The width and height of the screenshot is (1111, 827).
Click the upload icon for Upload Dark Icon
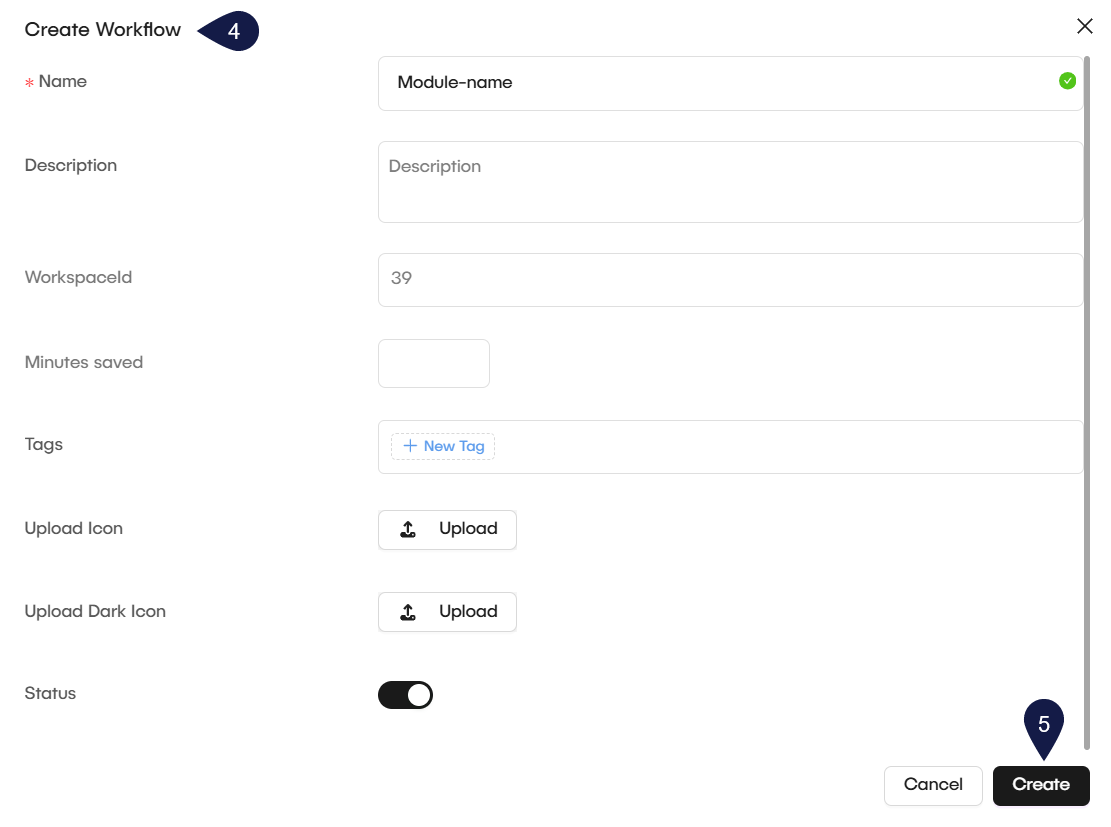[x=408, y=611]
